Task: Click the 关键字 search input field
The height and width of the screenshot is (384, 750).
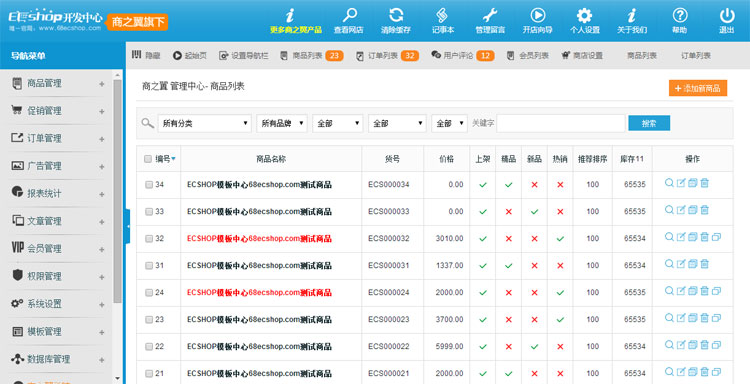Action: point(561,123)
